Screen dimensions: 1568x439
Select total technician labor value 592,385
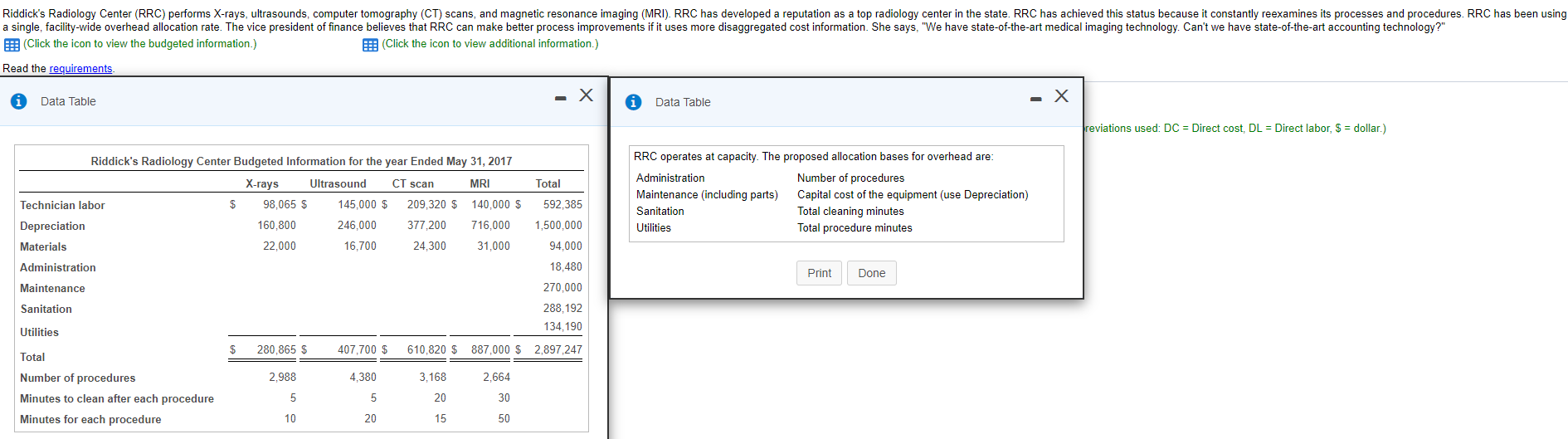point(562,204)
